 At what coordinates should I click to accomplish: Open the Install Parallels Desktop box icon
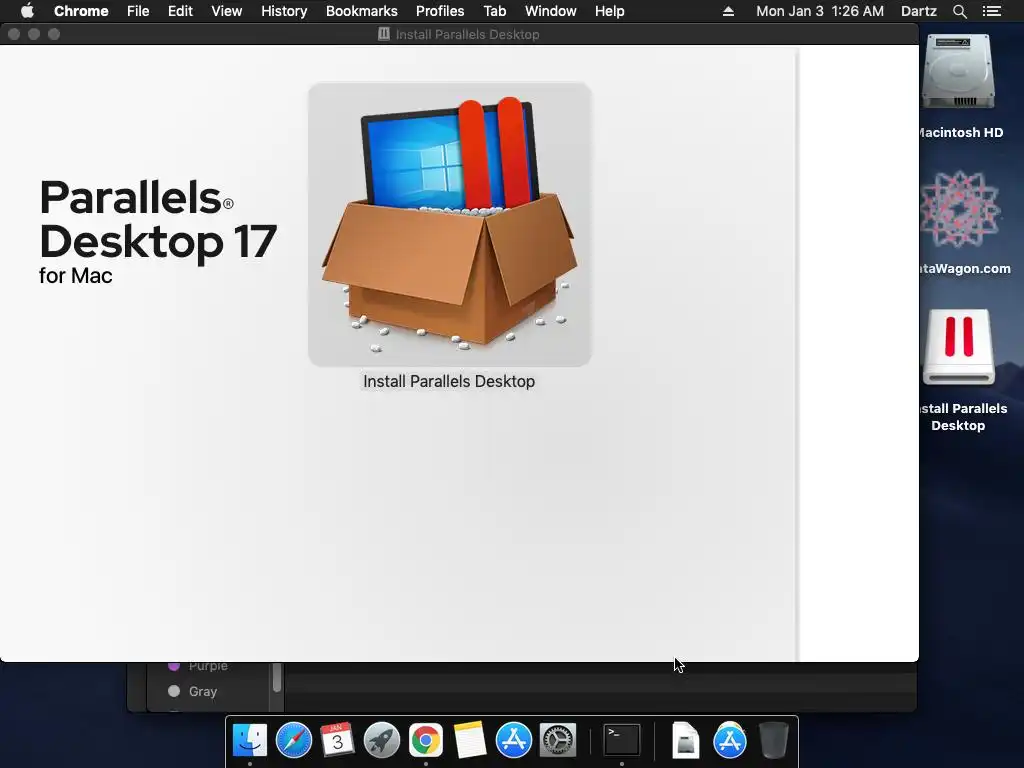450,224
